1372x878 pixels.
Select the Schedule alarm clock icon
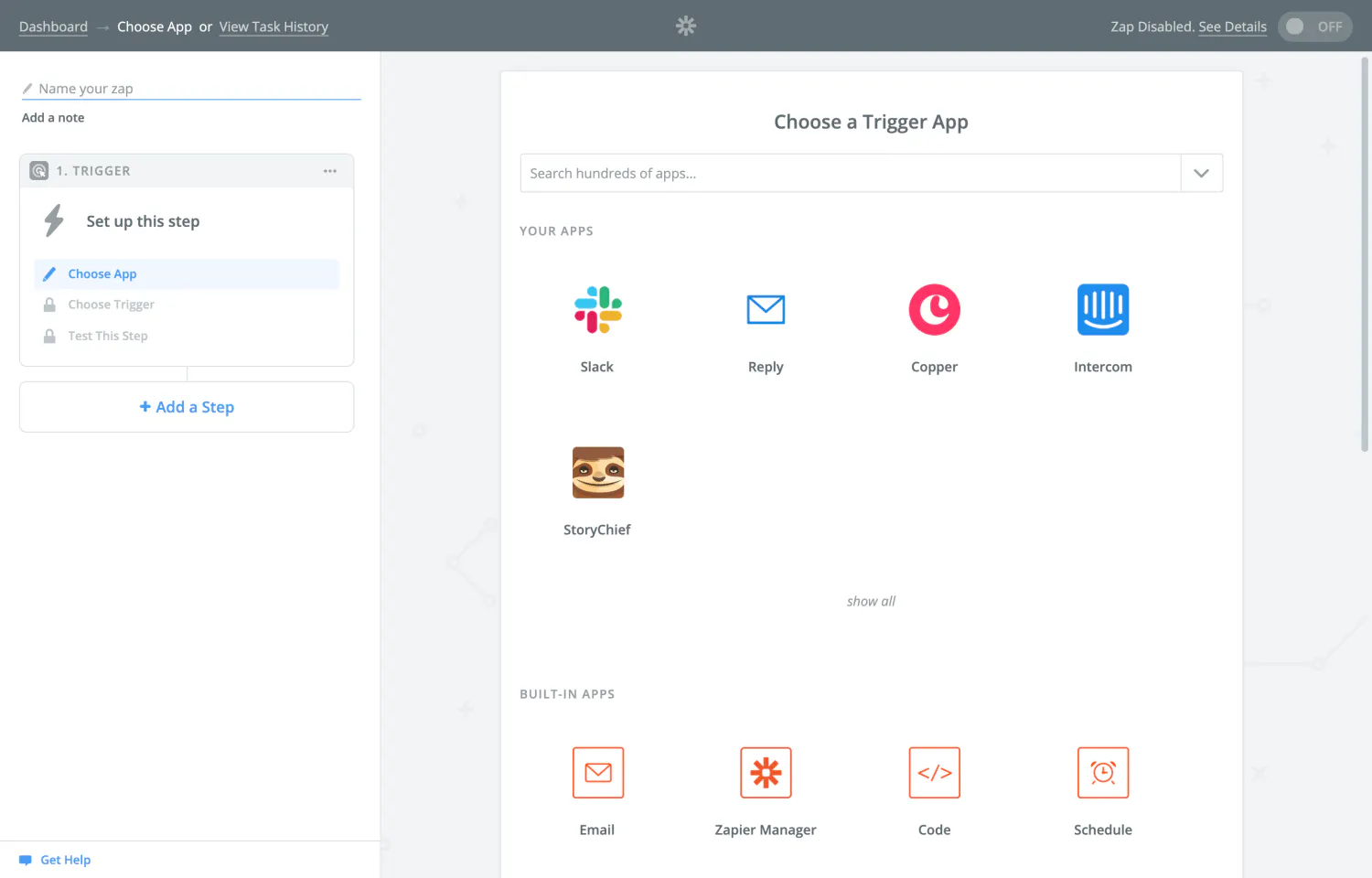point(1103,772)
